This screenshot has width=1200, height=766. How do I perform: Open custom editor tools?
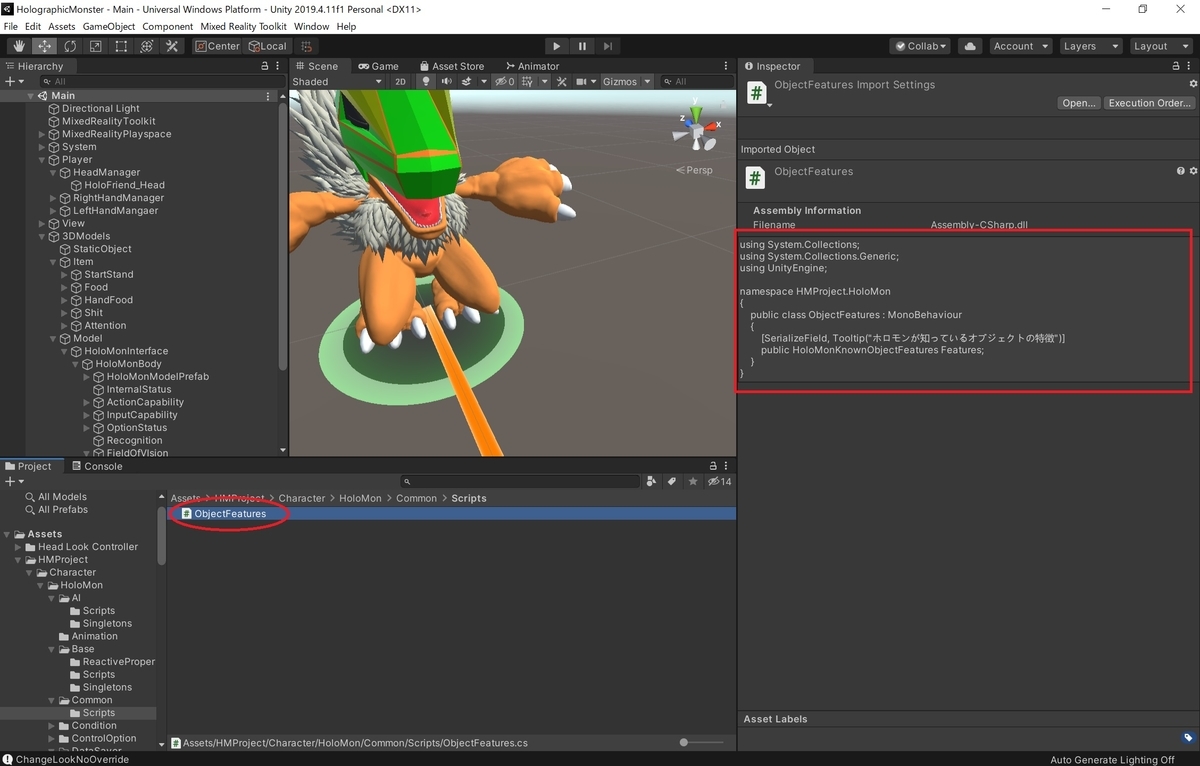click(x=172, y=46)
